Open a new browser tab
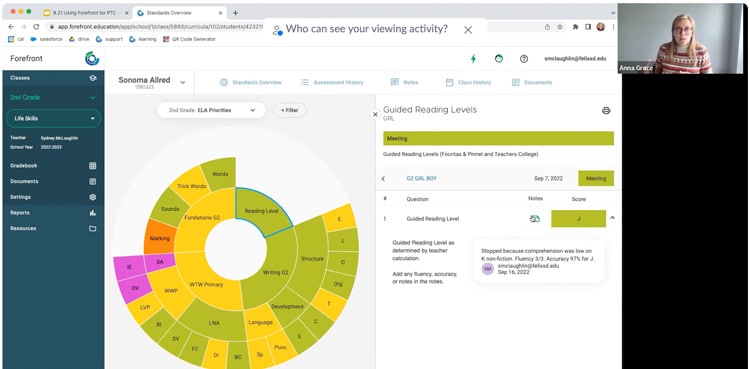 click(235, 13)
